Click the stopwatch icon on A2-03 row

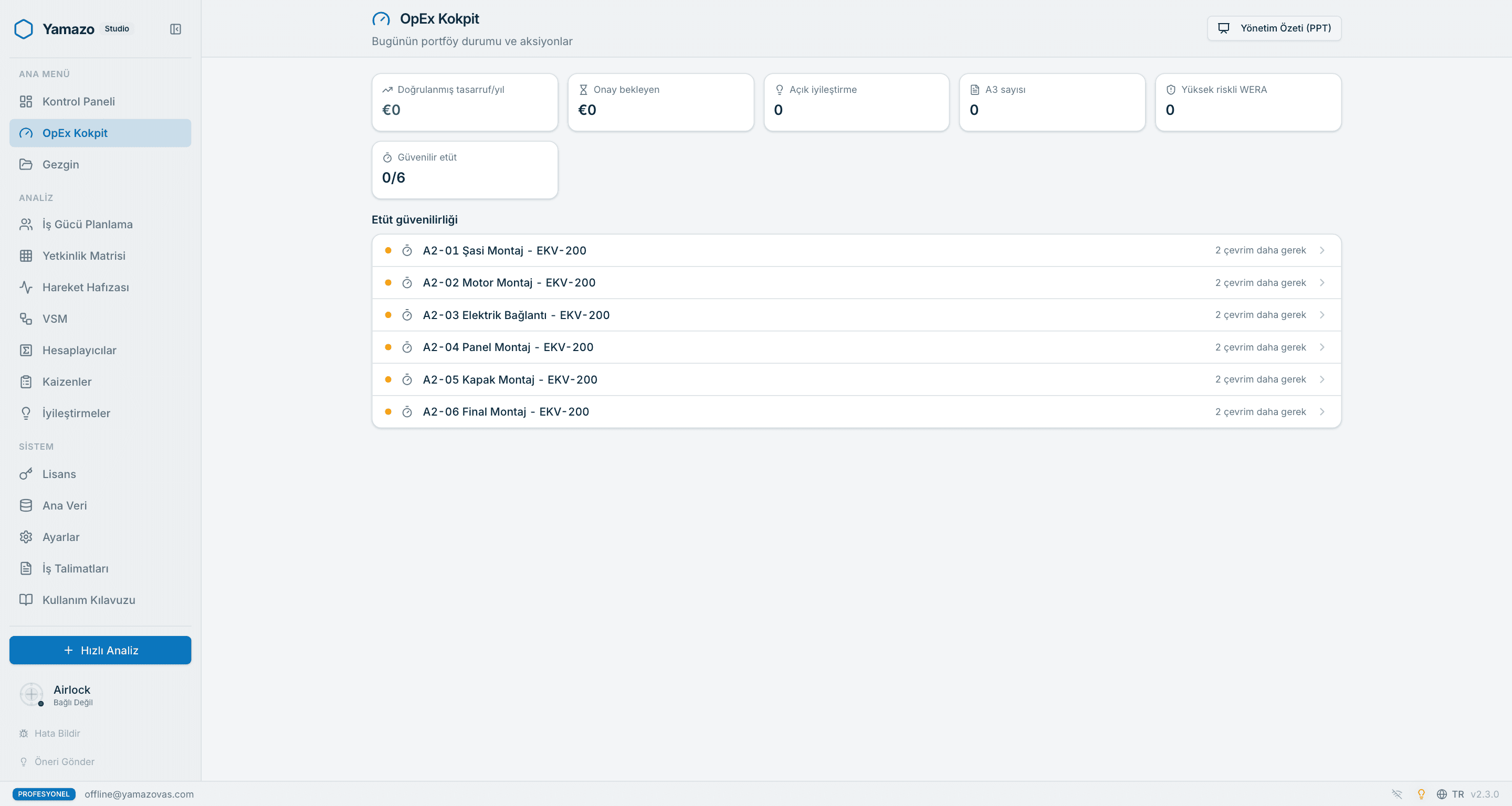407,315
